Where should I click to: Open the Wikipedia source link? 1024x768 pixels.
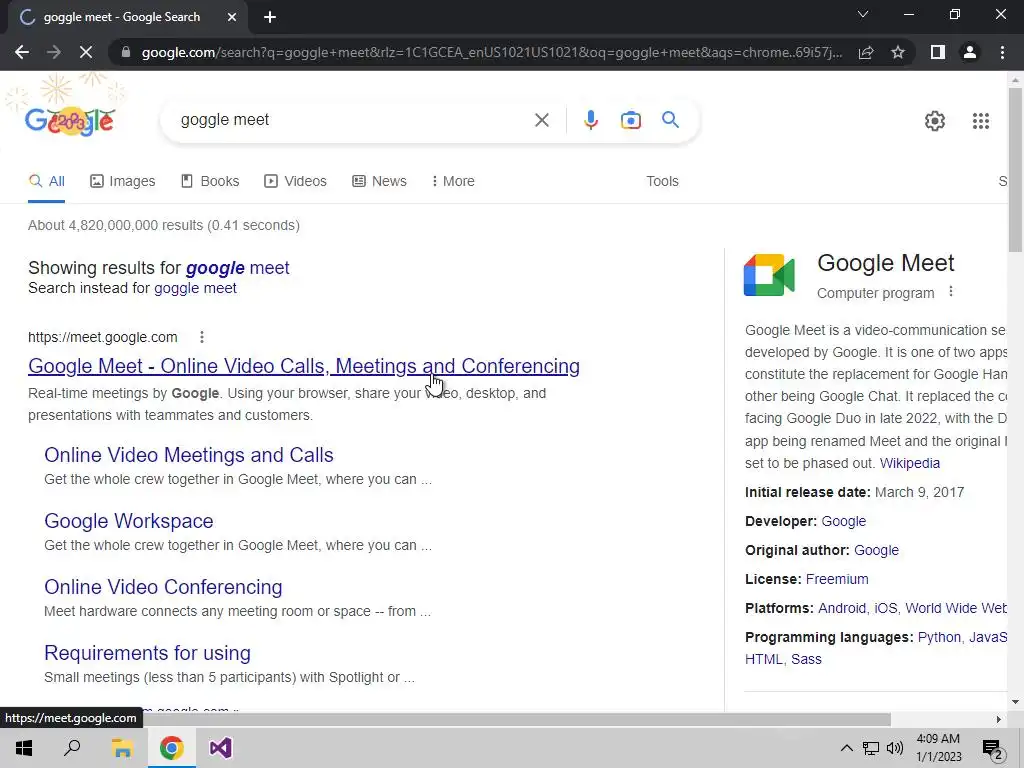[x=910, y=463]
